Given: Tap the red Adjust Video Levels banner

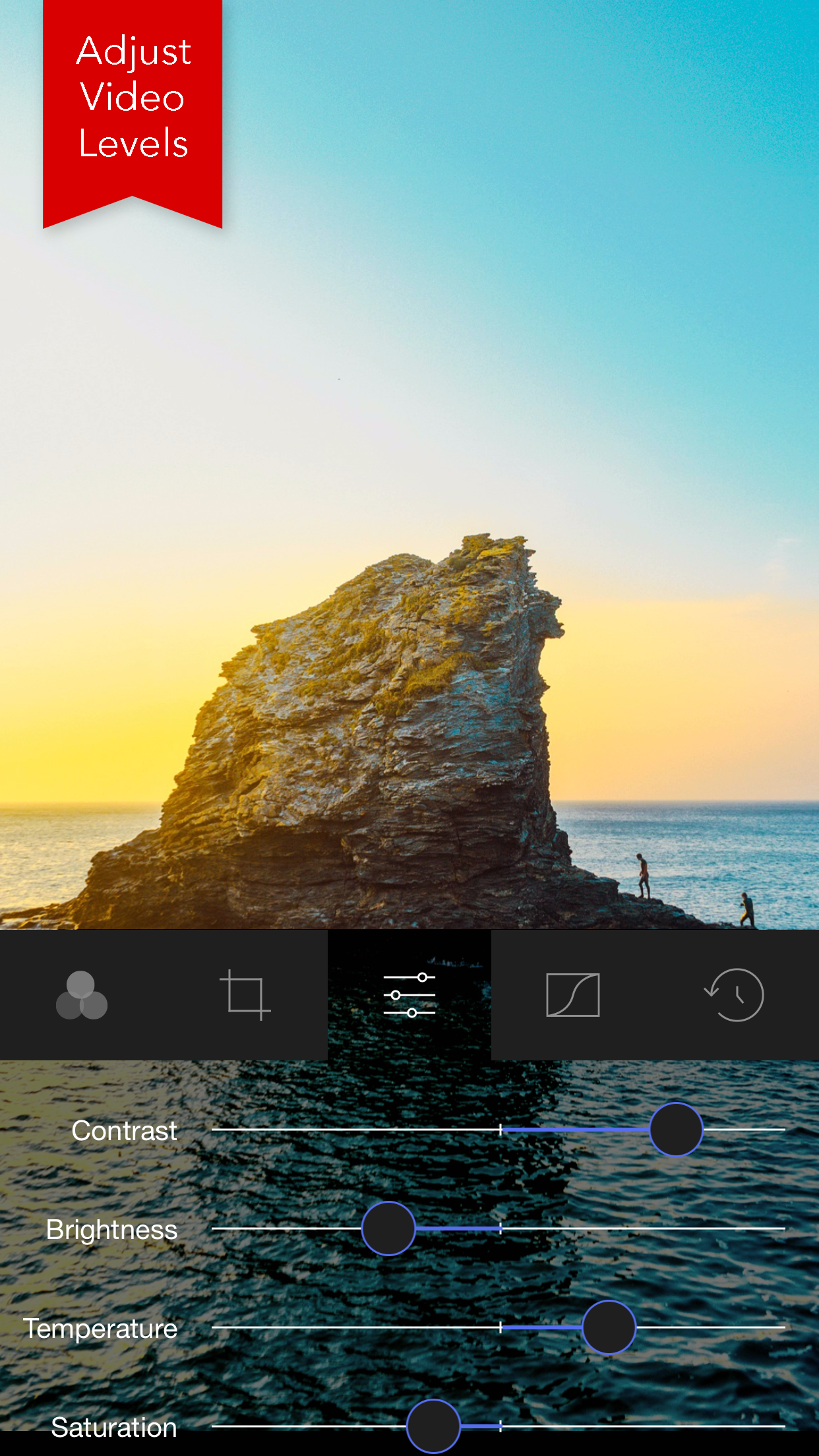Looking at the screenshot, I should pos(133,99).
